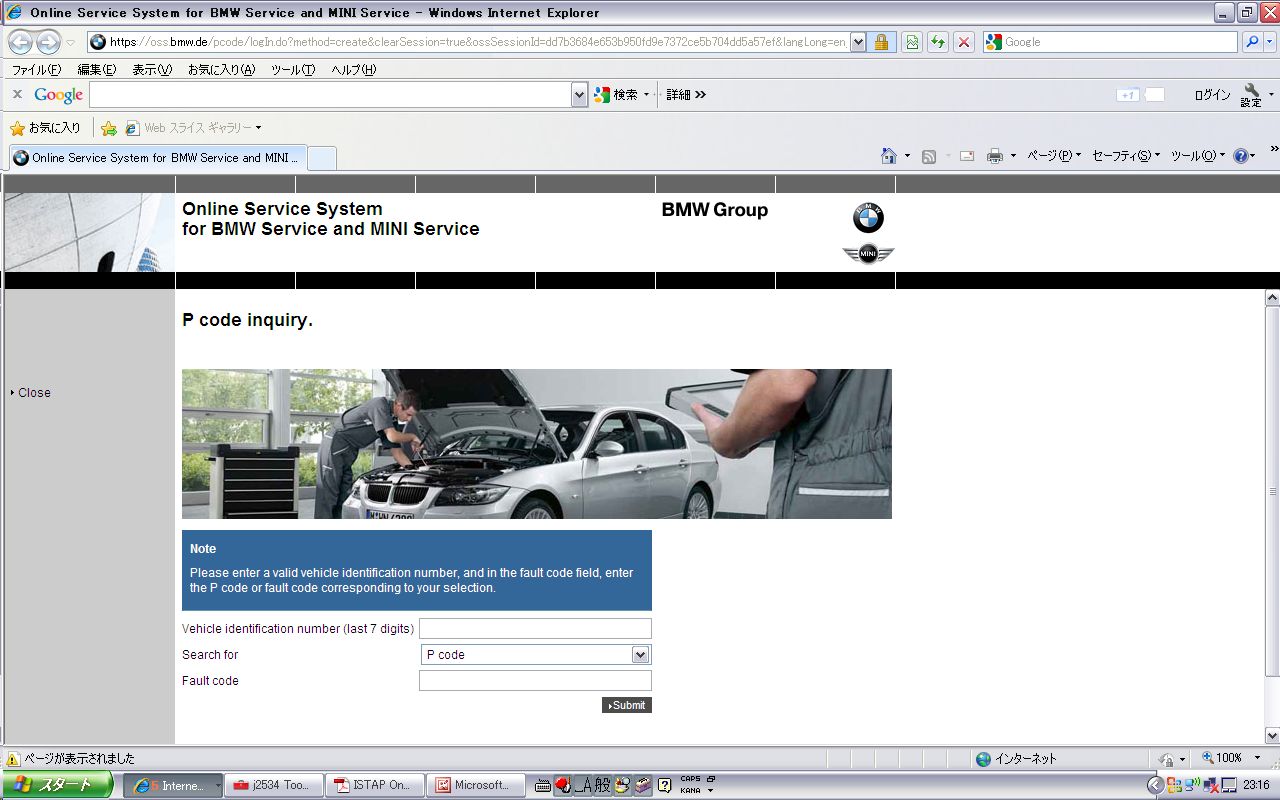The image size is (1280, 800).
Task: Click the IME keyboard pad icon in language bar
Action: (x=543, y=786)
